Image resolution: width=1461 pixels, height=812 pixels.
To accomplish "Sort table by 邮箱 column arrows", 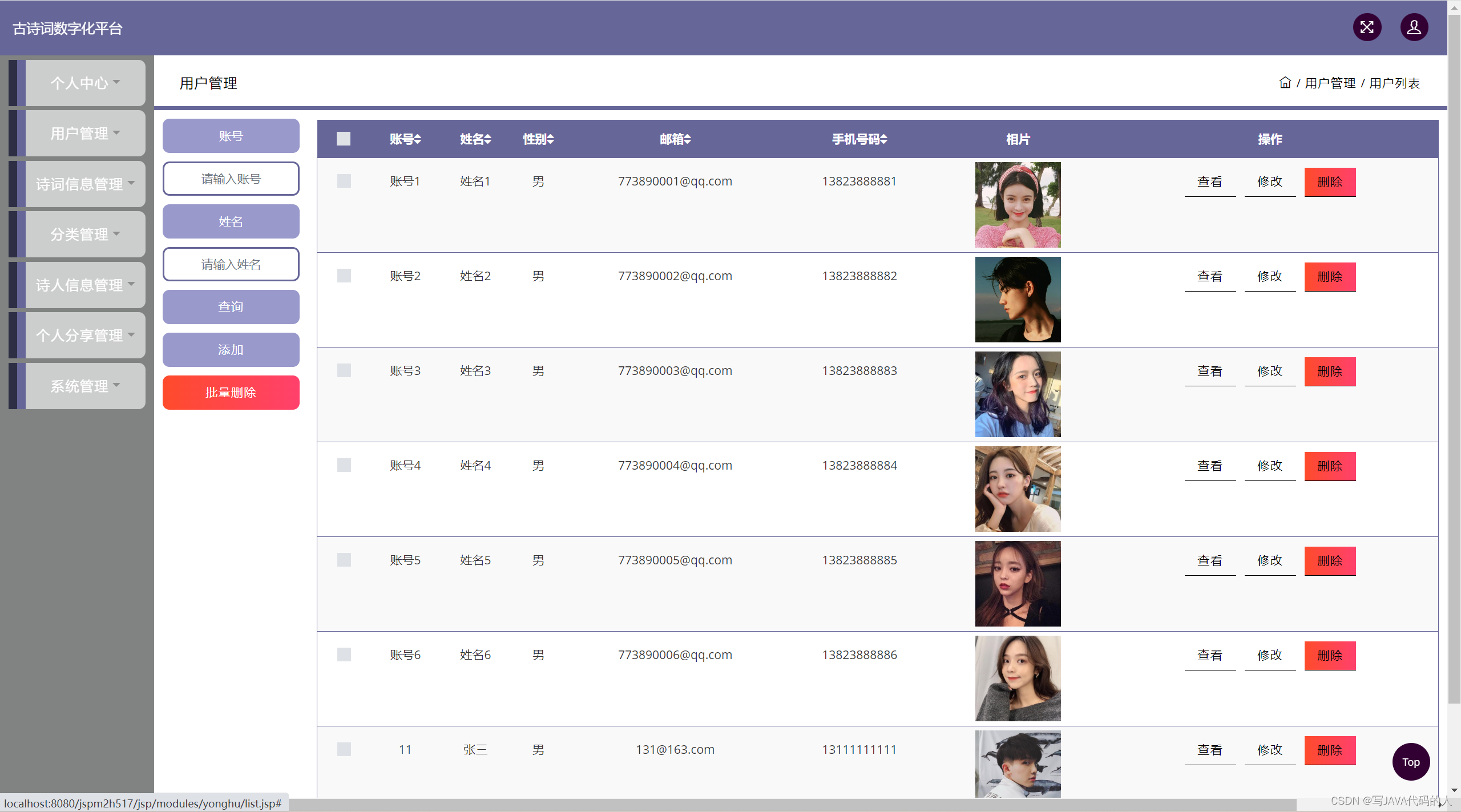I will pos(688,139).
